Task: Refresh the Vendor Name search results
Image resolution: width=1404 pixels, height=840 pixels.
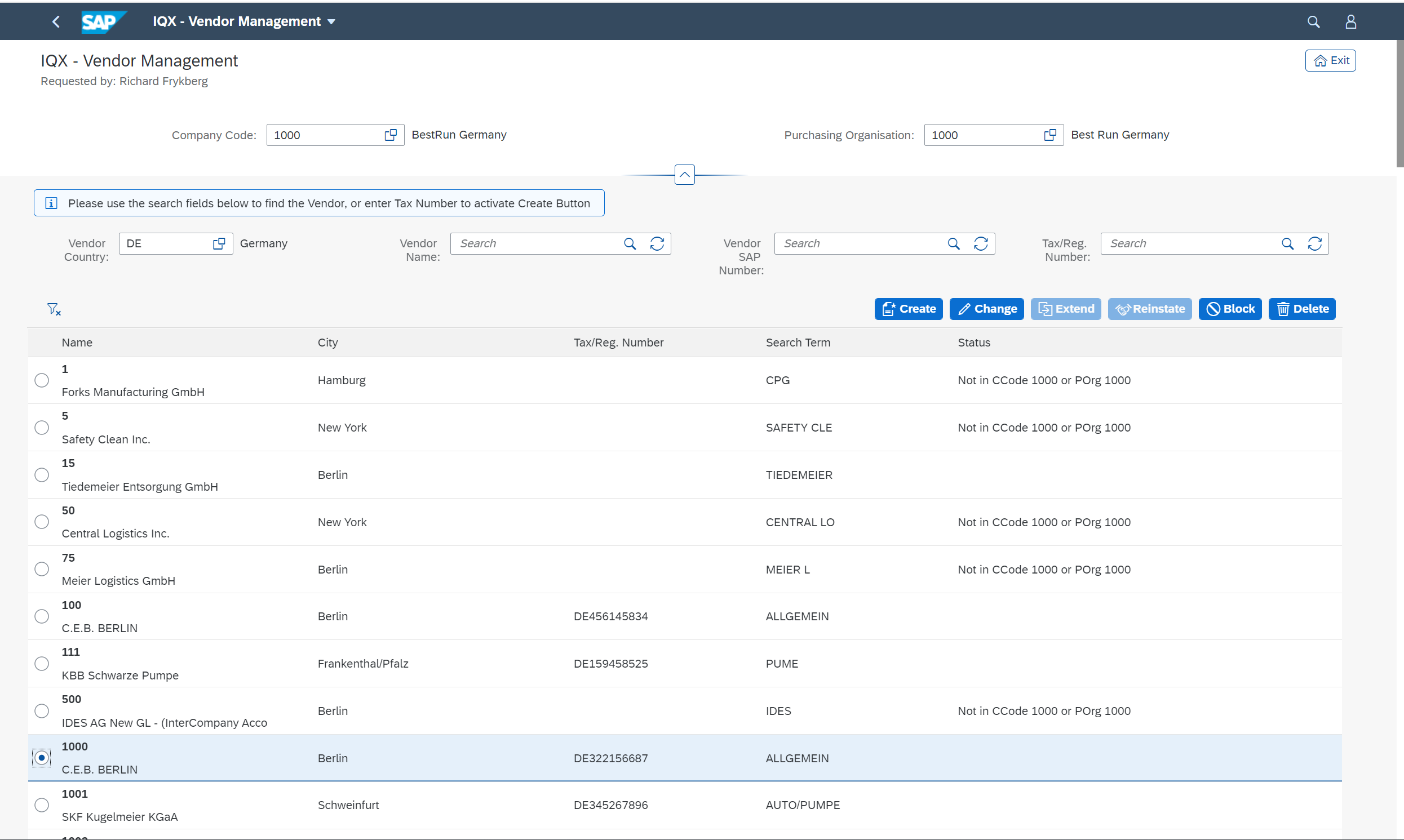Action: coord(657,243)
